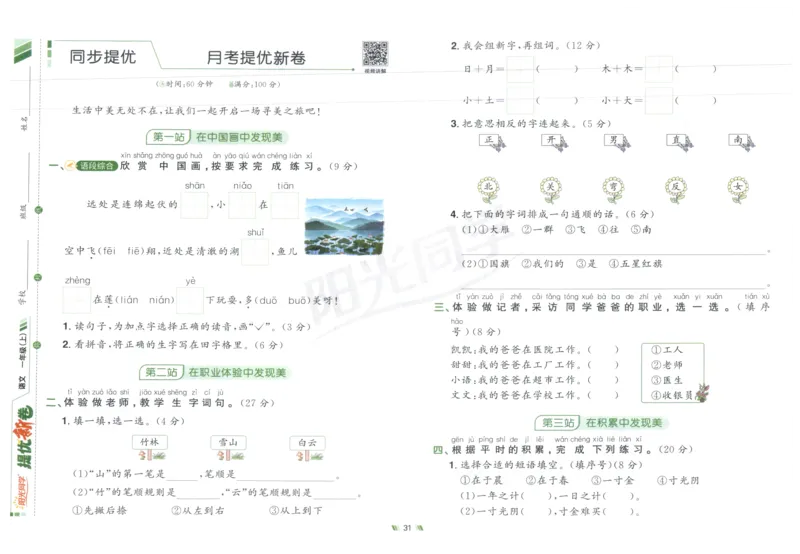Screen dimensions: 800x554
Task: Click the flag labeled 直
Action: pos(680,142)
